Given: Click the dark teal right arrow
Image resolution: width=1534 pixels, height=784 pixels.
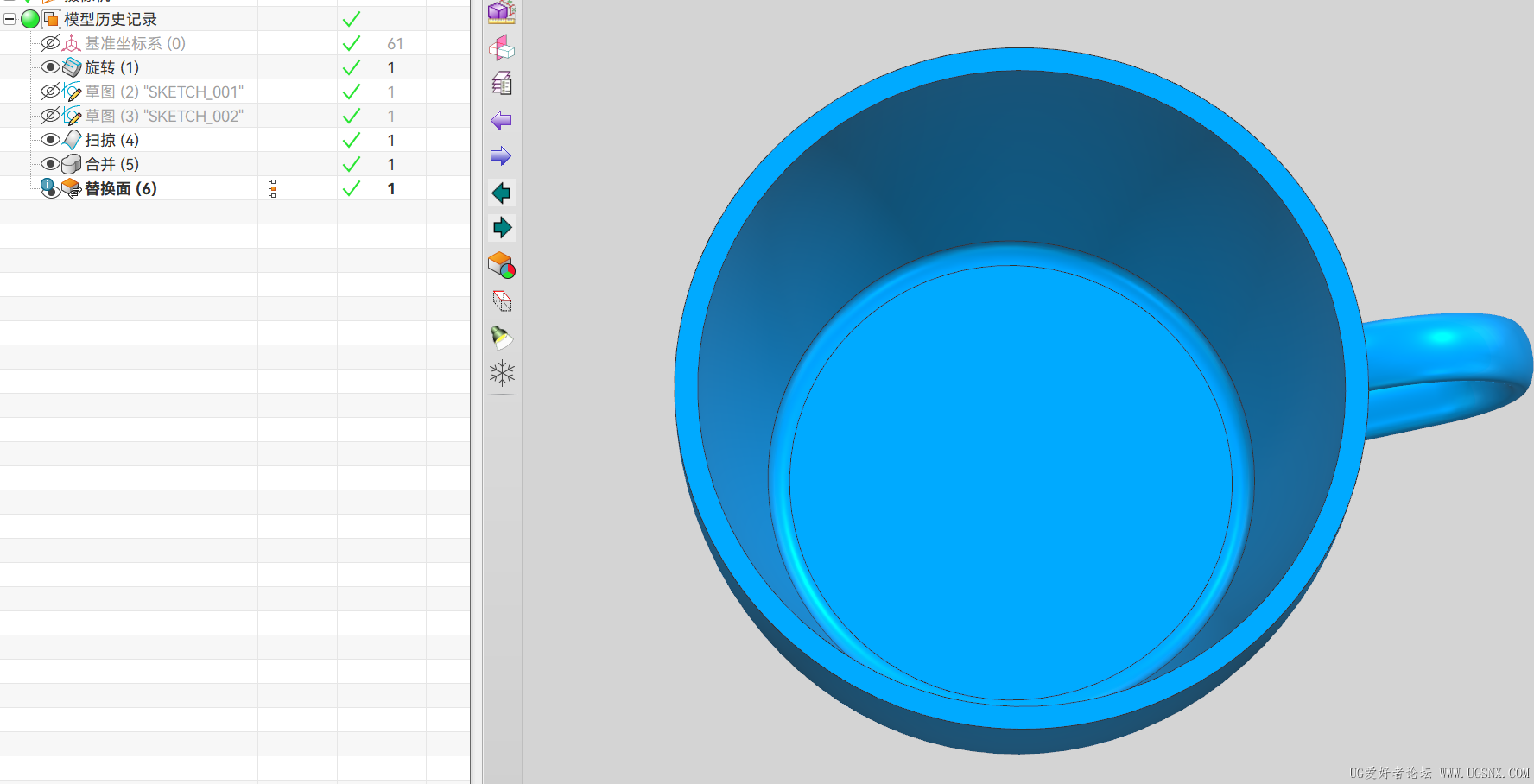Looking at the screenshot, I should [501, 228].
